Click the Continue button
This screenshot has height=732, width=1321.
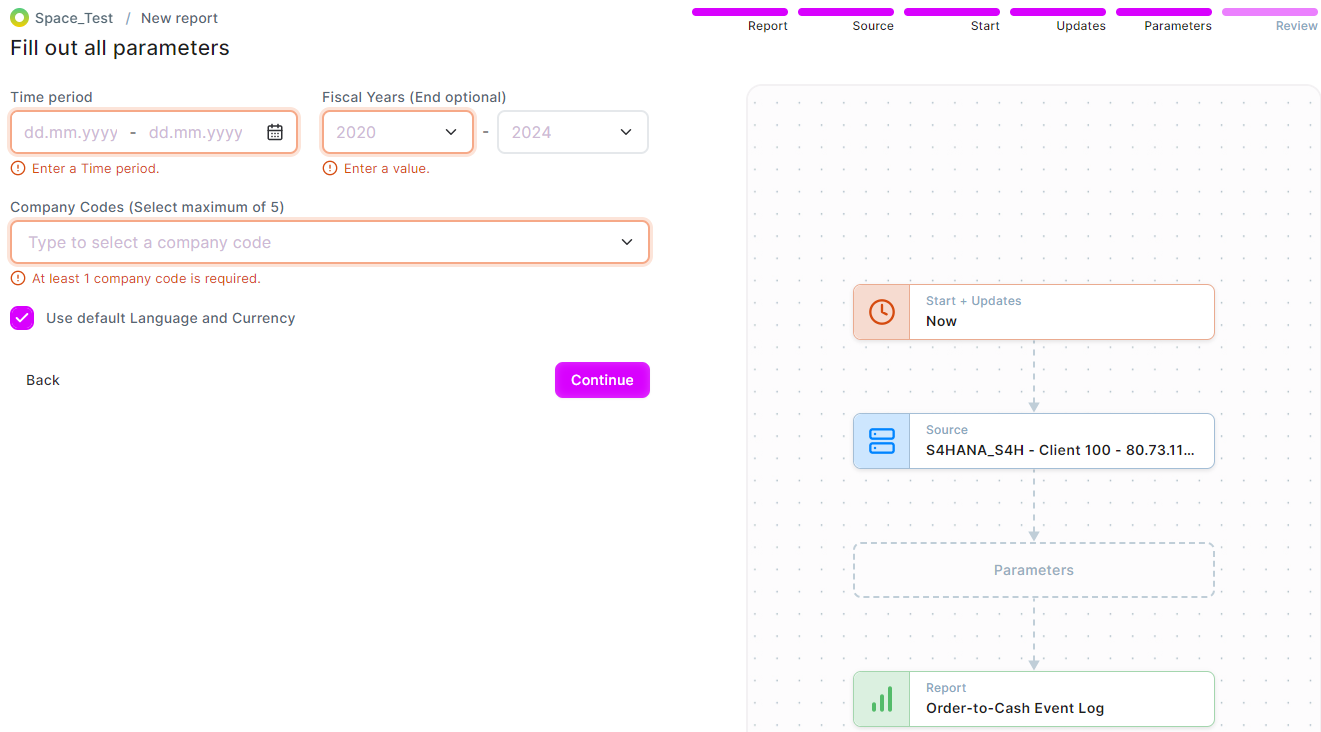[x=601, y=379]
